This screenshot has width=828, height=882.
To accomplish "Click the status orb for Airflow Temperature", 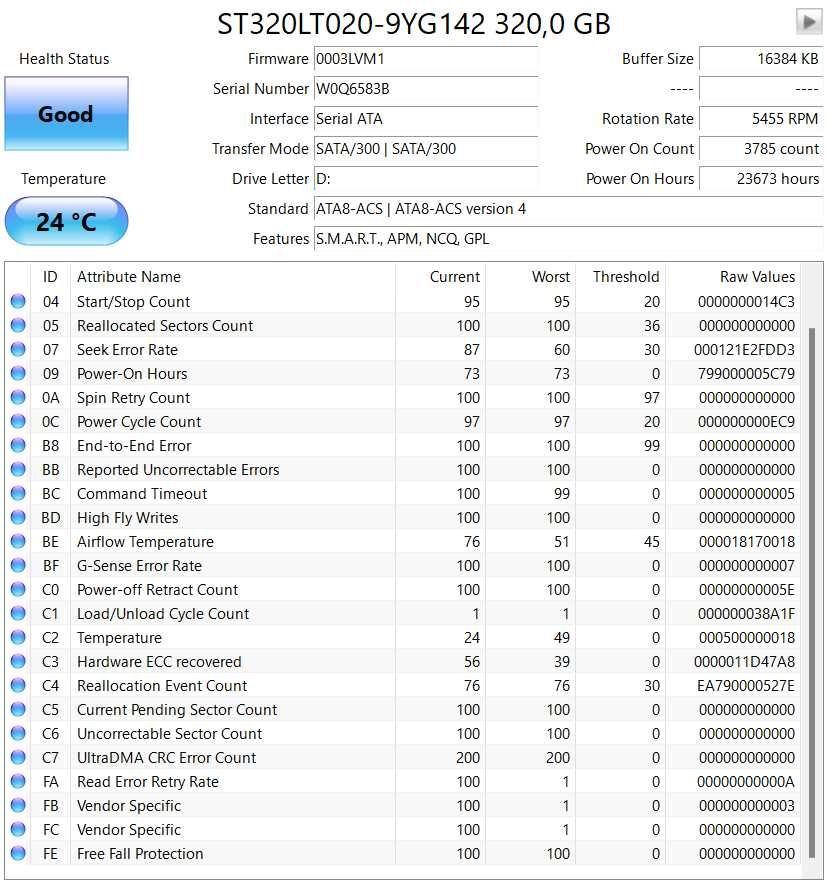I will (18, 541).
